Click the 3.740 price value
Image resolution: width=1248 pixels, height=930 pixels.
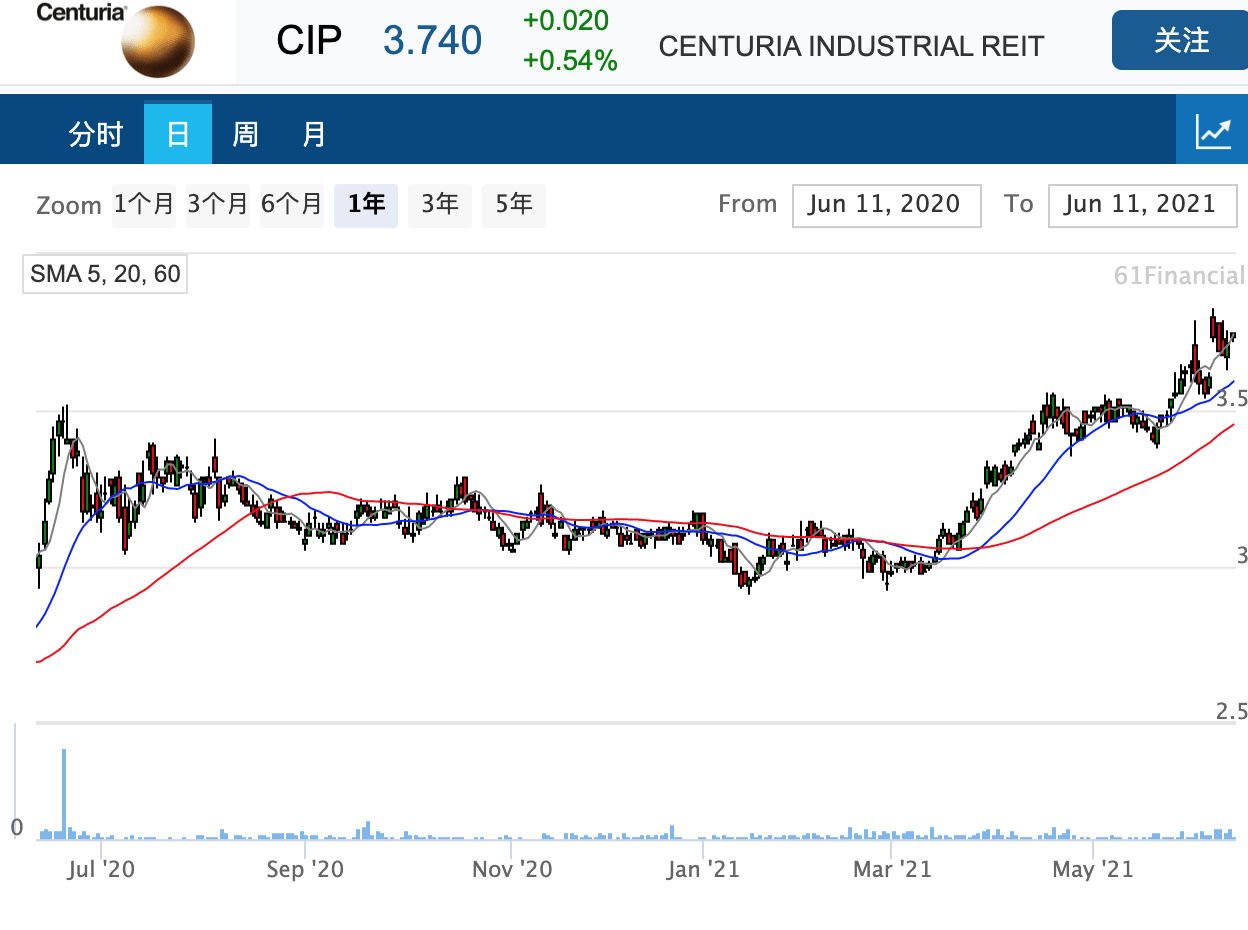click(x=432, y=41)
